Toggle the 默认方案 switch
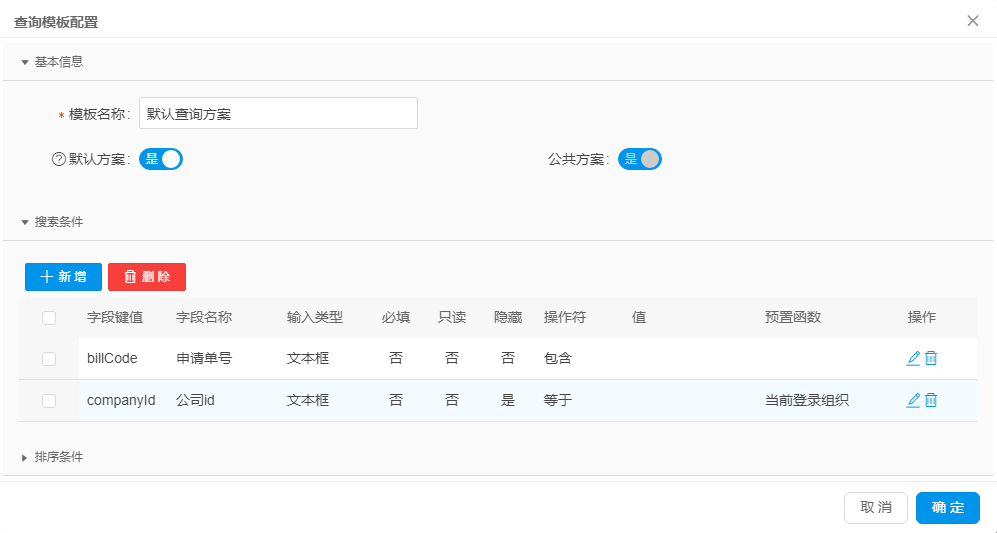The width and height of the screenshot is (997, 533). [161, 159]
